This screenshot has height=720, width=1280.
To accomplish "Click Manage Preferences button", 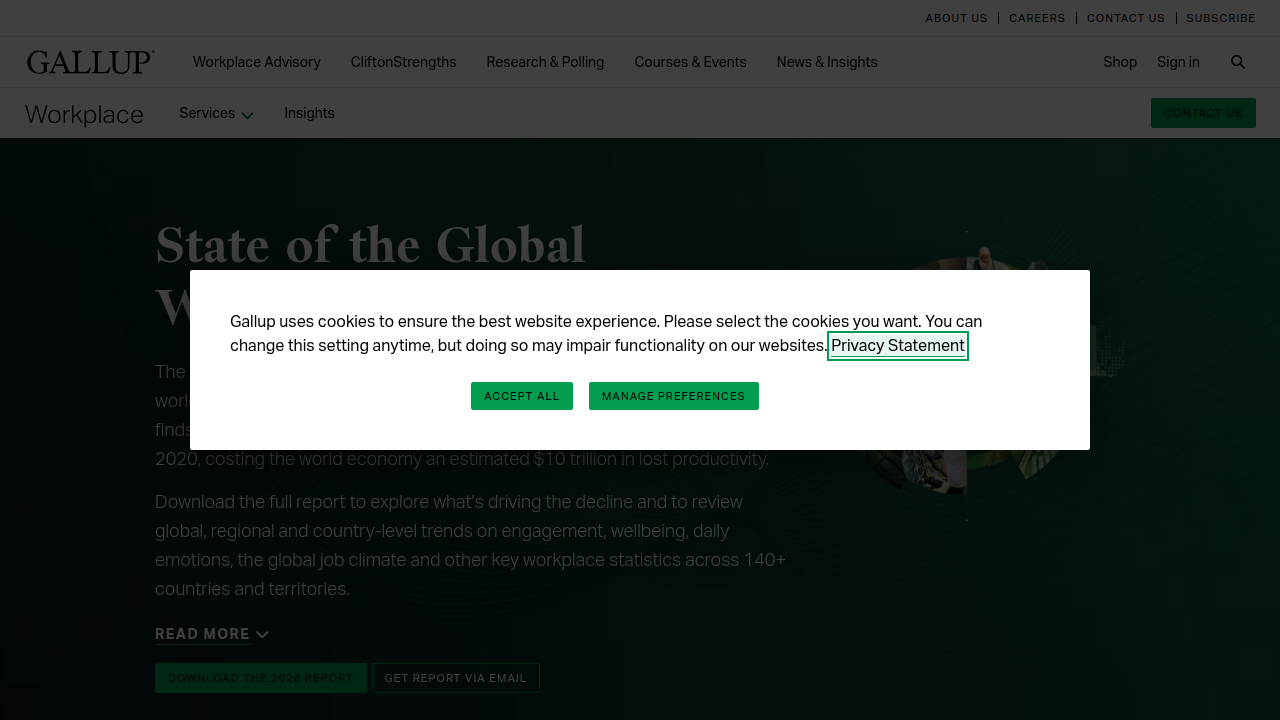I will tap(674, 396).
